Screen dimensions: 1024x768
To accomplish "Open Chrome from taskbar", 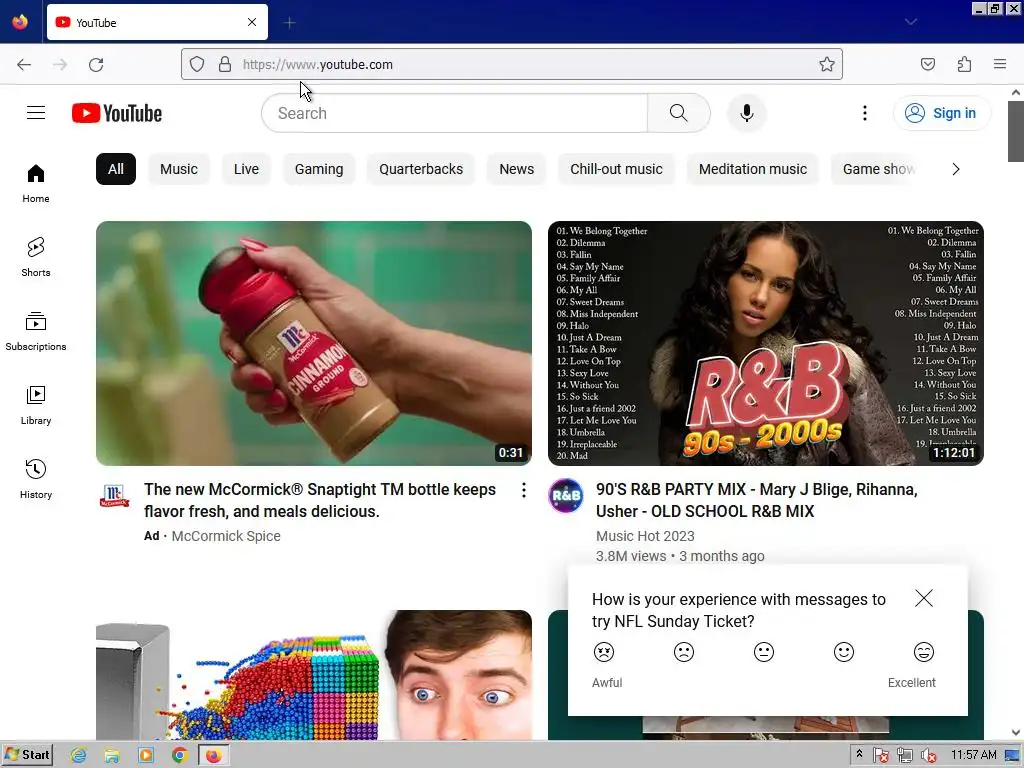I will pos(180,756).
